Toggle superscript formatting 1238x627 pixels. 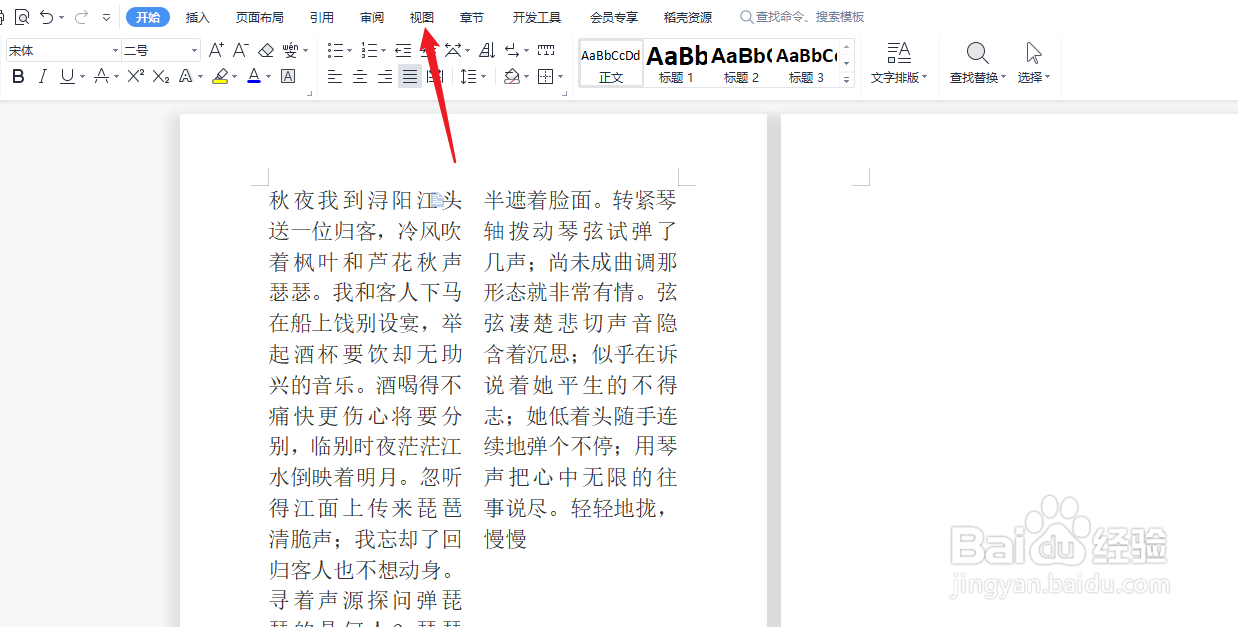(x=136, y=77)
